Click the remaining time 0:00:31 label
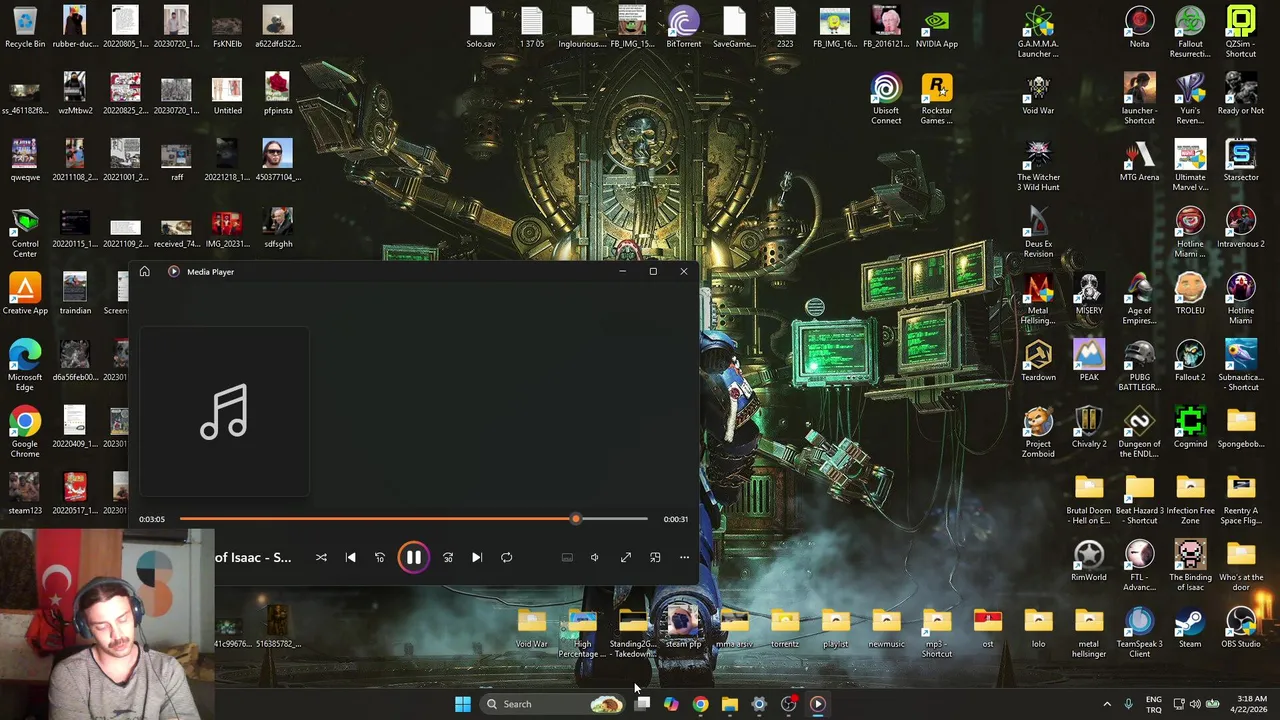The width and height of the screenshot is (1280, 720). click(675, 519)
